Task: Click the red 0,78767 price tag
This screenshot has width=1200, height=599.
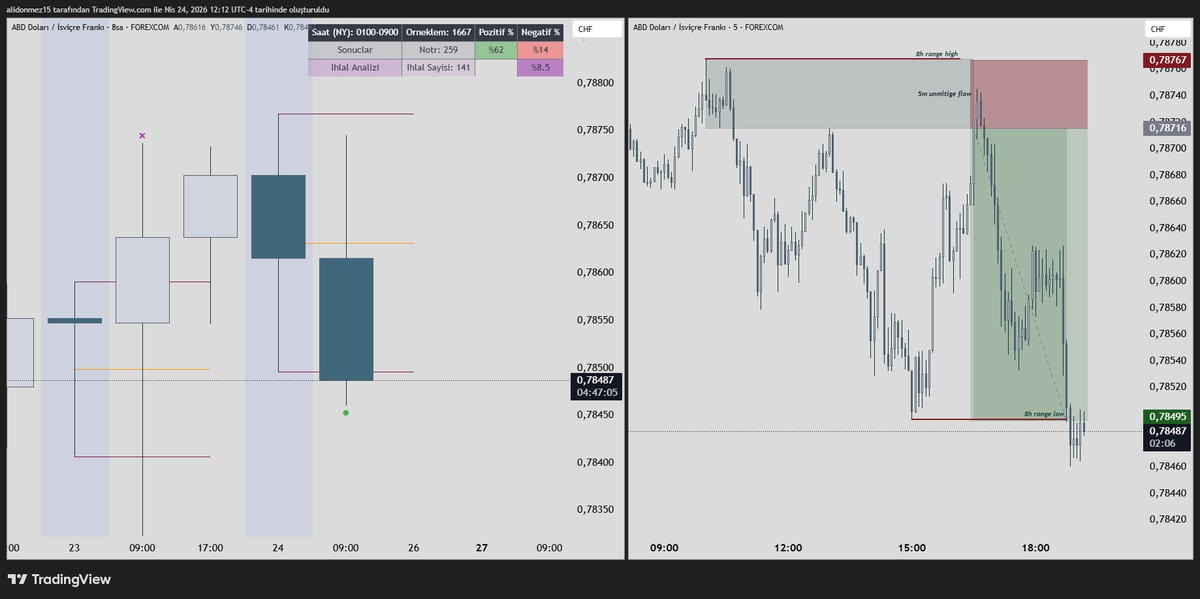Action: pyautogui.click(x=1168, y=60)
